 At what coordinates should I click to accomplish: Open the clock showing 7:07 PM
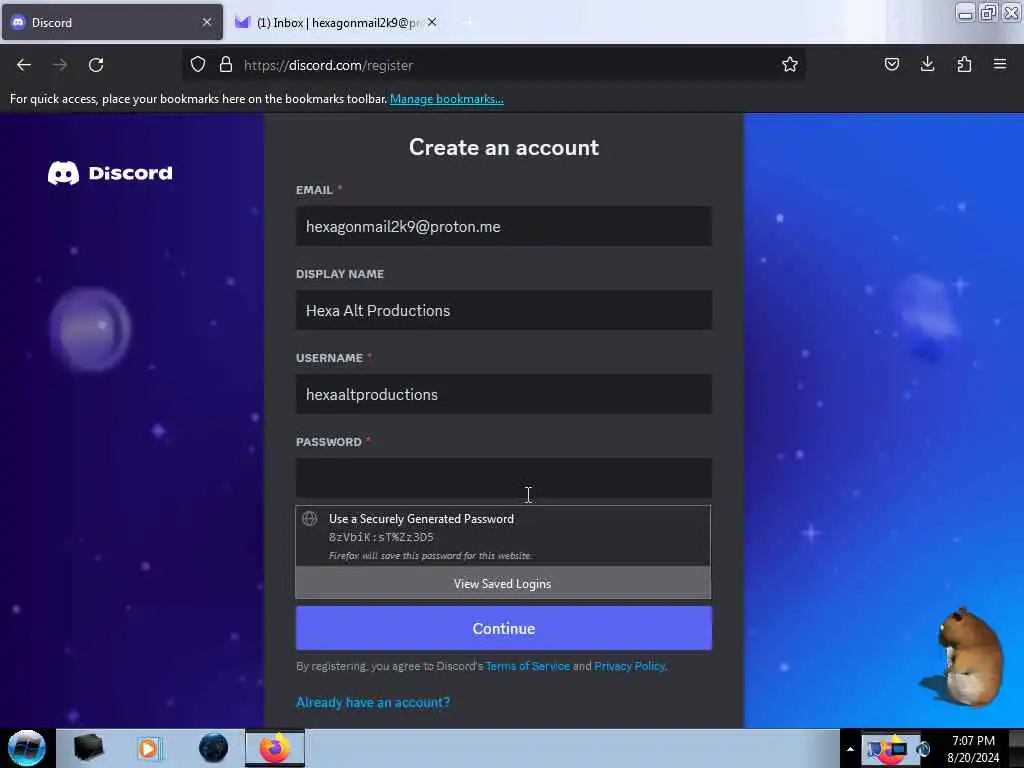(x=973, y=748)
